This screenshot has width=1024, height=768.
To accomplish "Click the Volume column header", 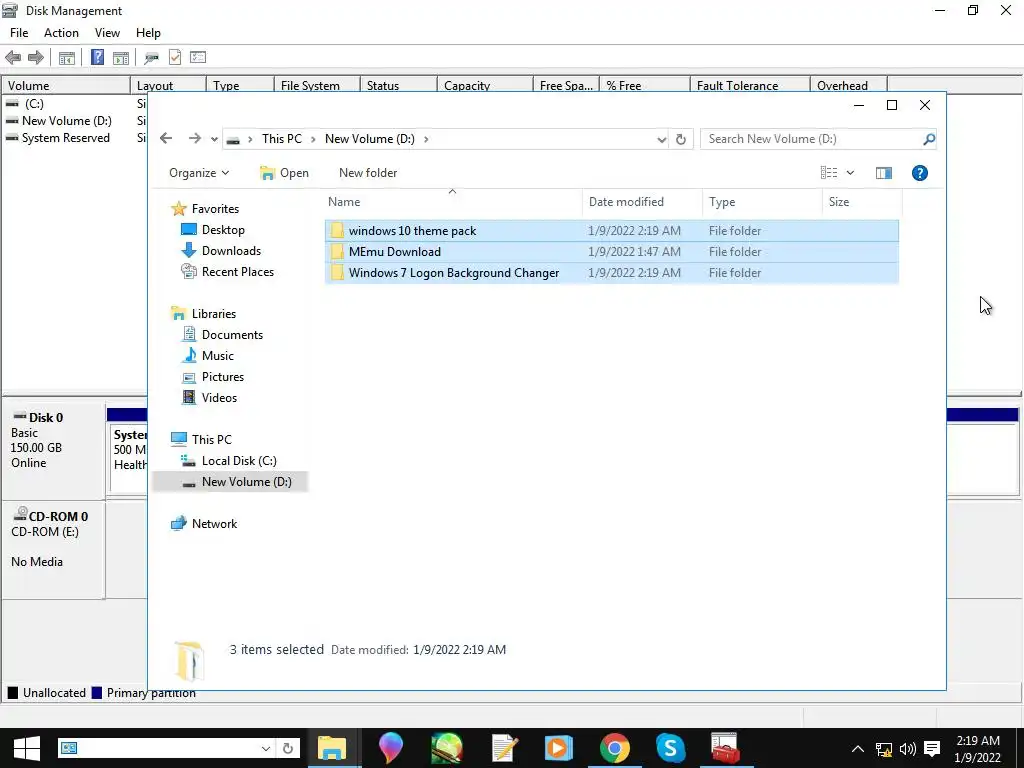I will [66, 86].
